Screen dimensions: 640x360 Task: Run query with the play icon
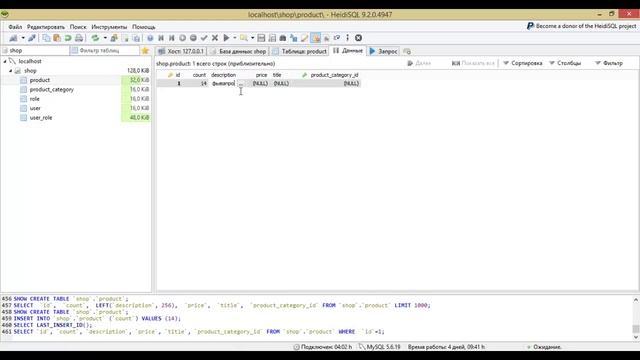click(226, 38)
